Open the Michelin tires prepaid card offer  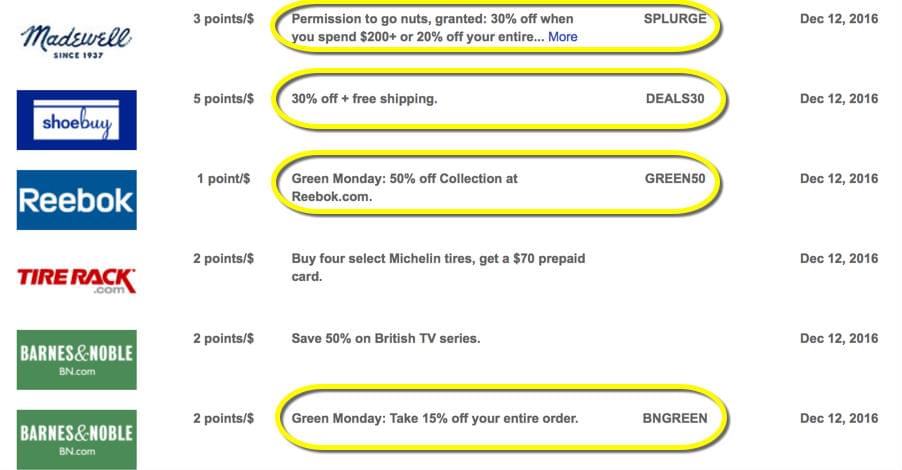pyautogui.click(x=438, y=268)
